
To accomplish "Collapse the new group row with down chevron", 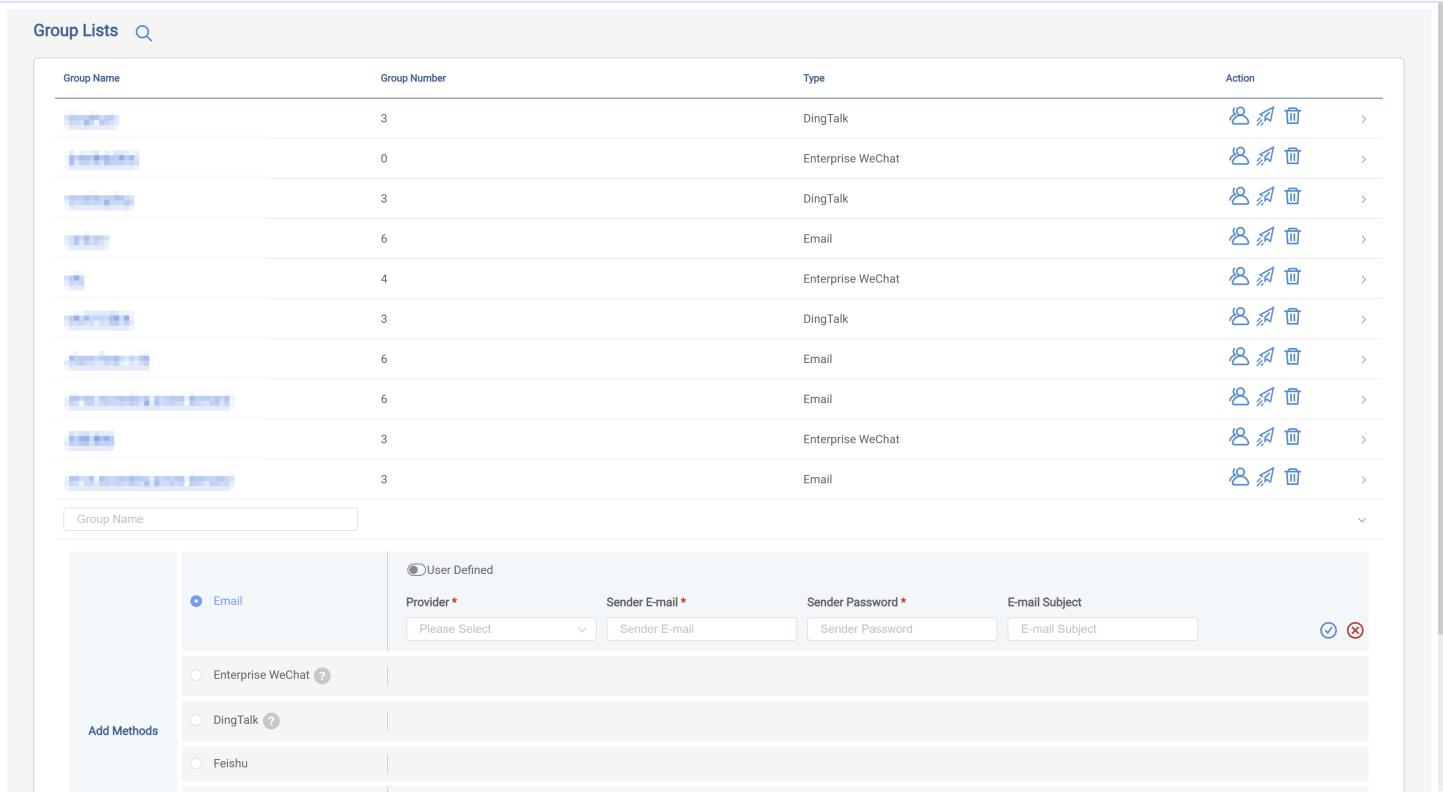I will pos(1361,520).
